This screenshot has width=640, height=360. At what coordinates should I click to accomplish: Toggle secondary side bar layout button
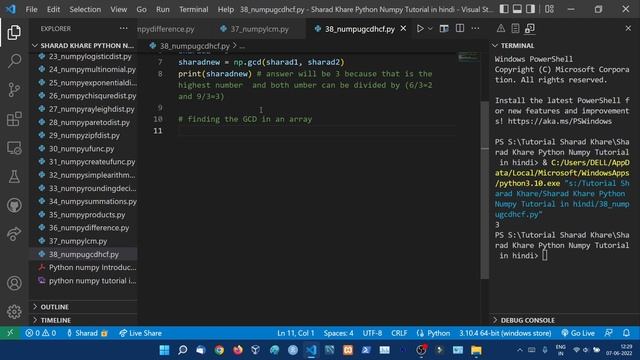530,9
